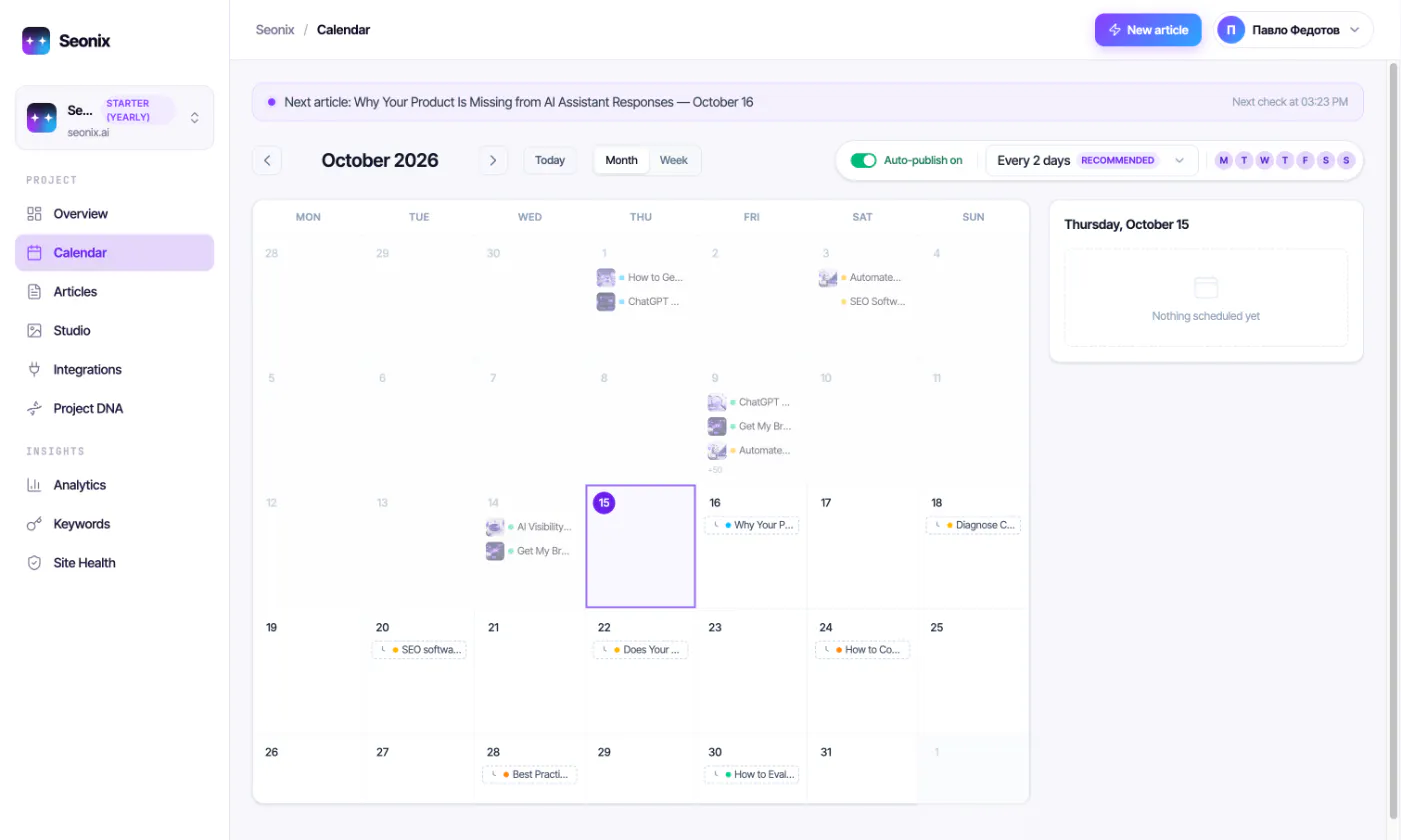Click the clock icon on the "Best Practi..." entry
This screenshot has height=840, width=1401.
point(493,775)
